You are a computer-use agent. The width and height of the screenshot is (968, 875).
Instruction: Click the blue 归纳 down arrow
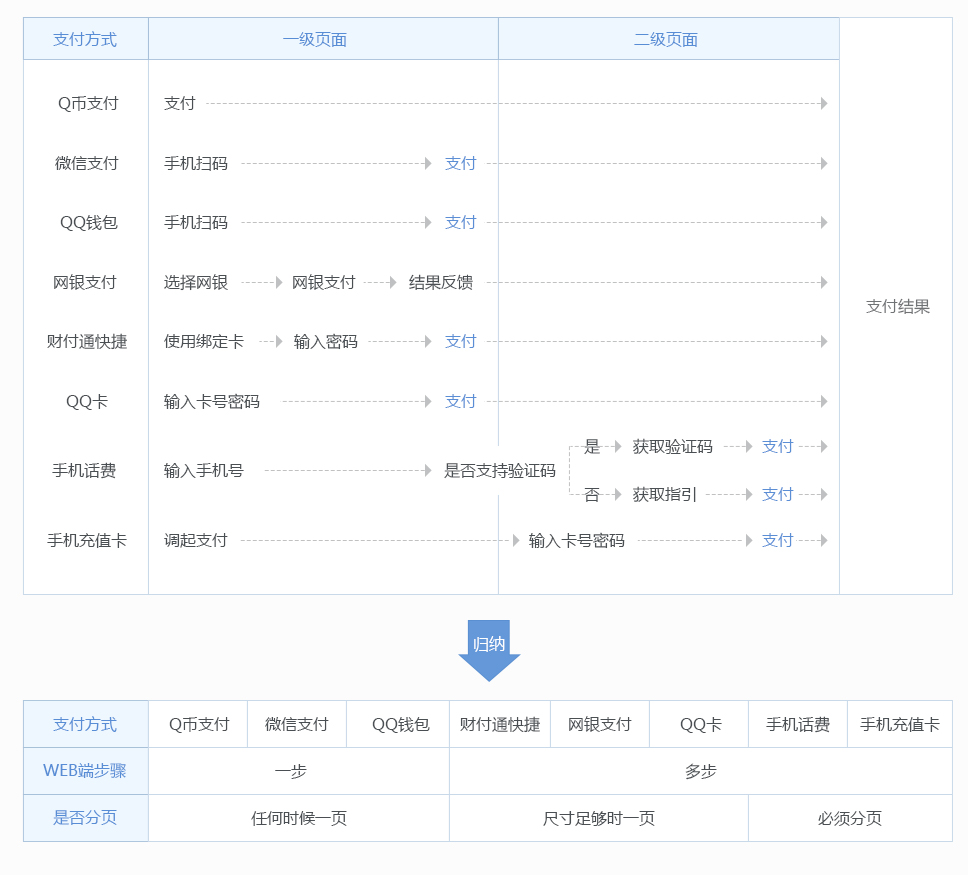coord(489,650)
